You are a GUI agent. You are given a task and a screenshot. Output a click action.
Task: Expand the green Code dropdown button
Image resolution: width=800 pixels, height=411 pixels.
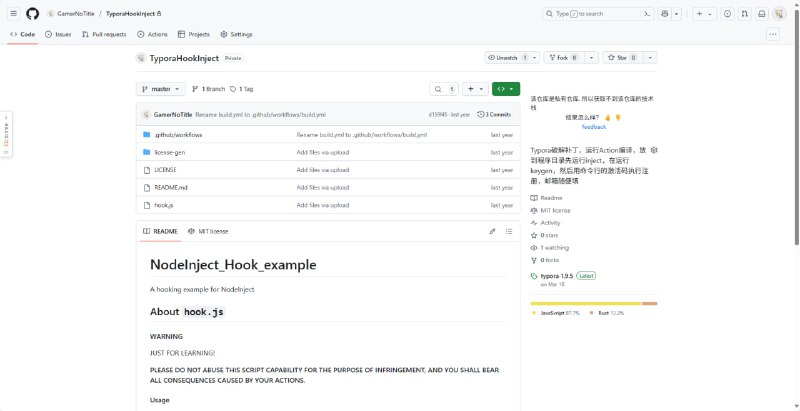(x=505, y=88)
